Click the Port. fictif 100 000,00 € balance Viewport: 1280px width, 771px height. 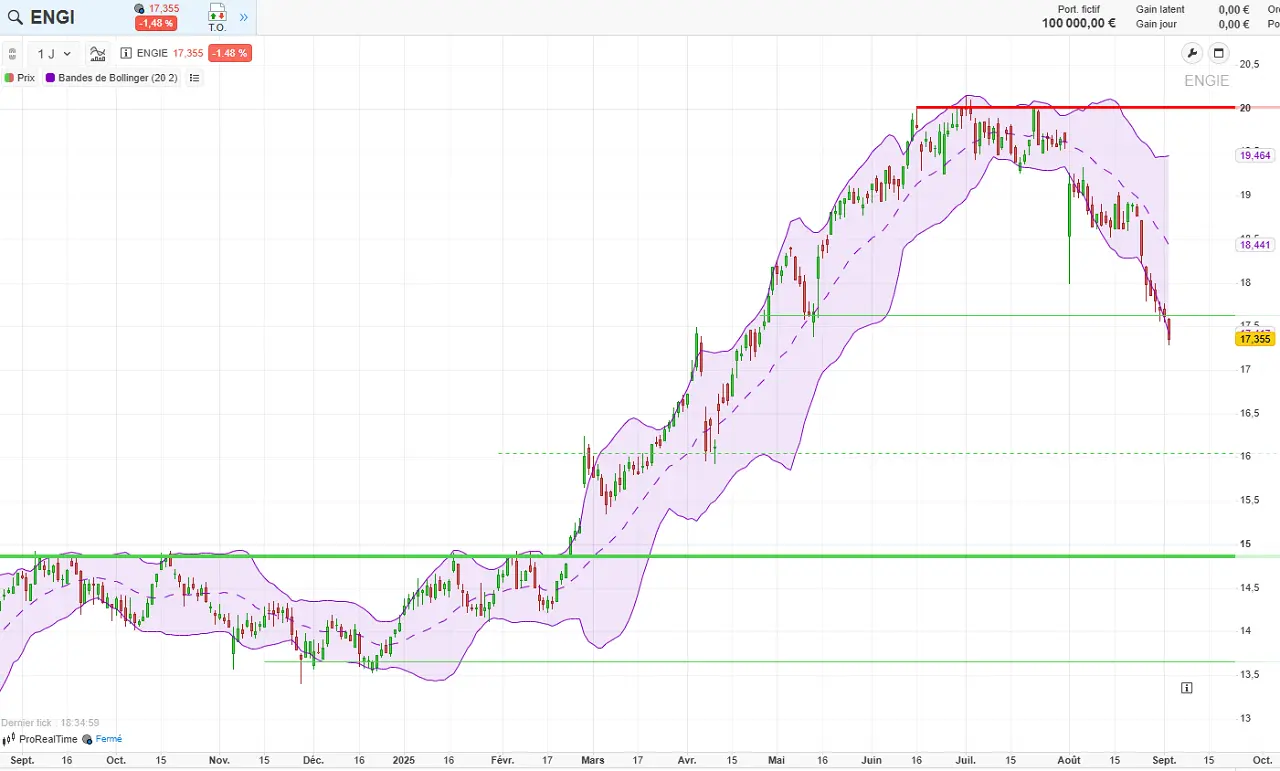click(x=1079, y=17)
